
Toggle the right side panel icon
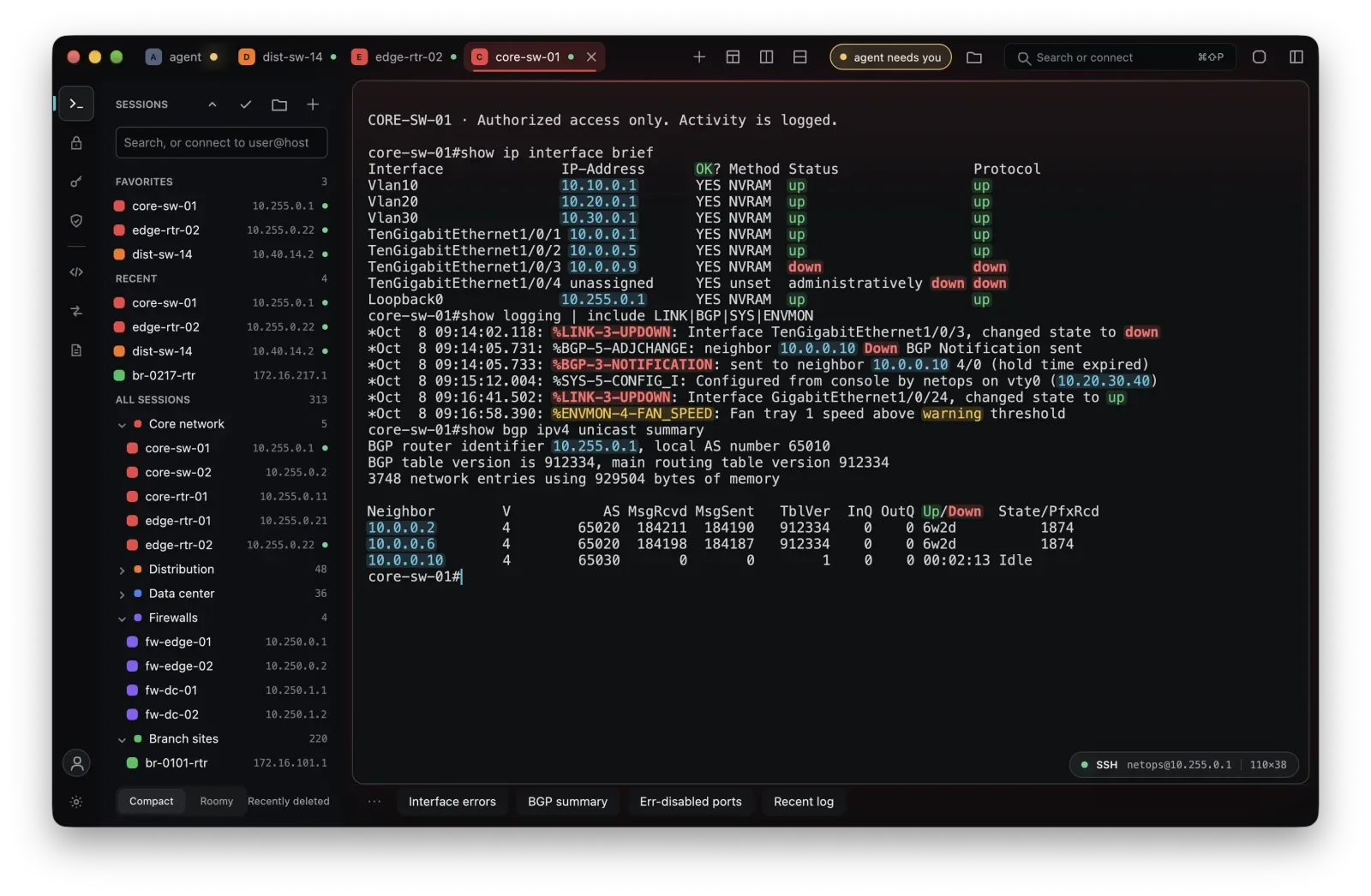(x=1296, y=57)
